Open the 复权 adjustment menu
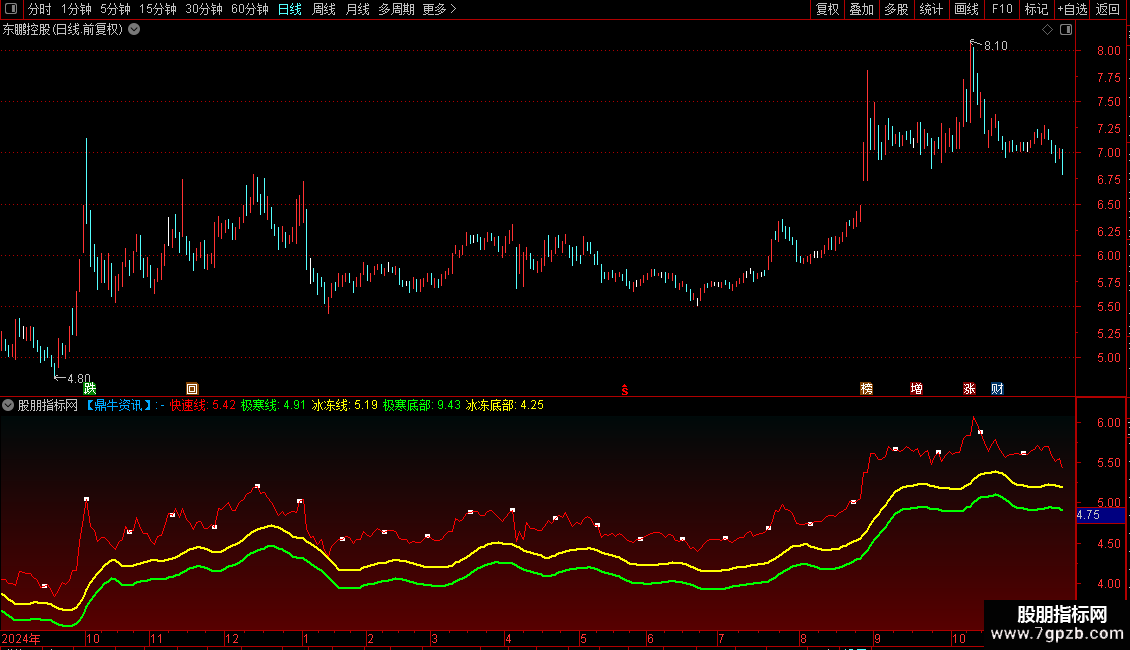This screenshot has width=1130, height=650. (827, 9)
